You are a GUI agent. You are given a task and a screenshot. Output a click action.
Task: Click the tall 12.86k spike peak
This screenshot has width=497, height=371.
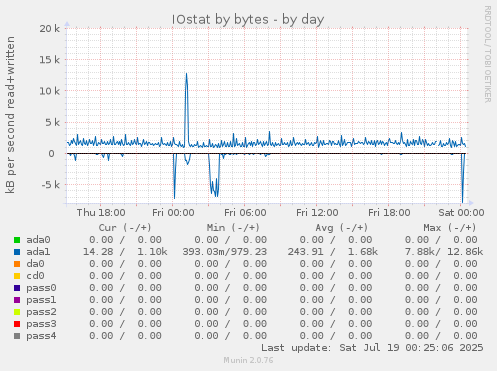pos(186,74)
